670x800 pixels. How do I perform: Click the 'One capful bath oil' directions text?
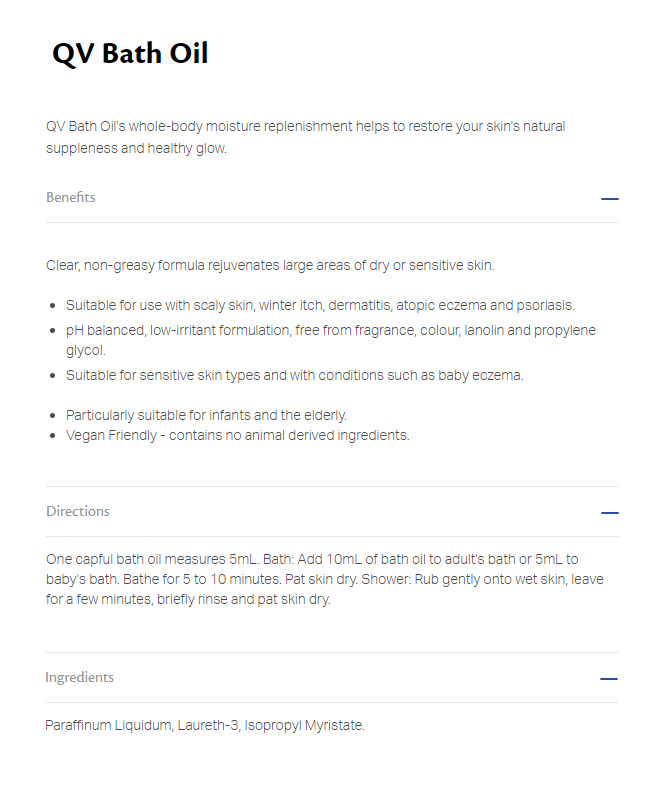click(x=325, y=579)
